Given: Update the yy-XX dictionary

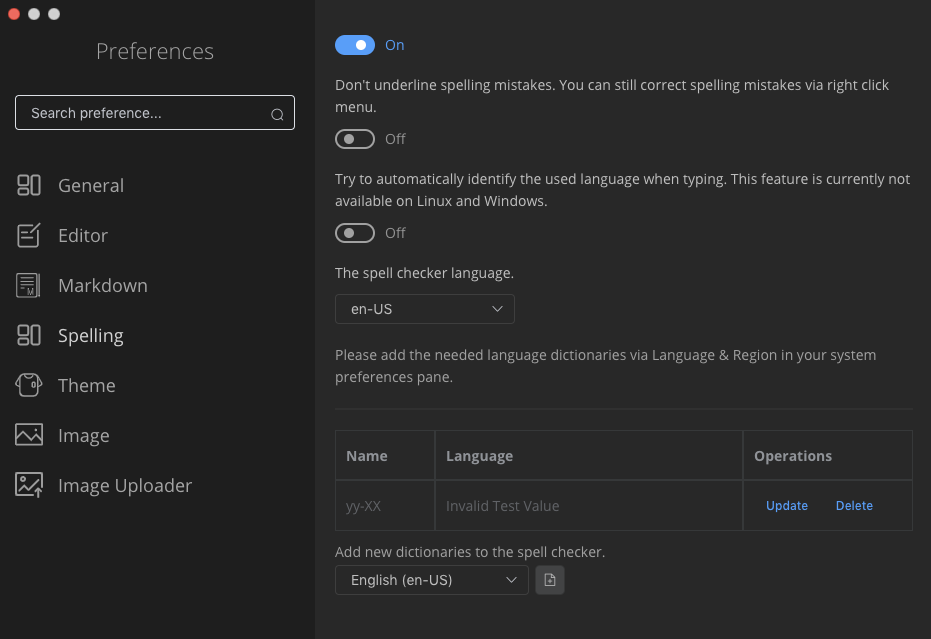Looking at the screenshot, I should [787, 506].
